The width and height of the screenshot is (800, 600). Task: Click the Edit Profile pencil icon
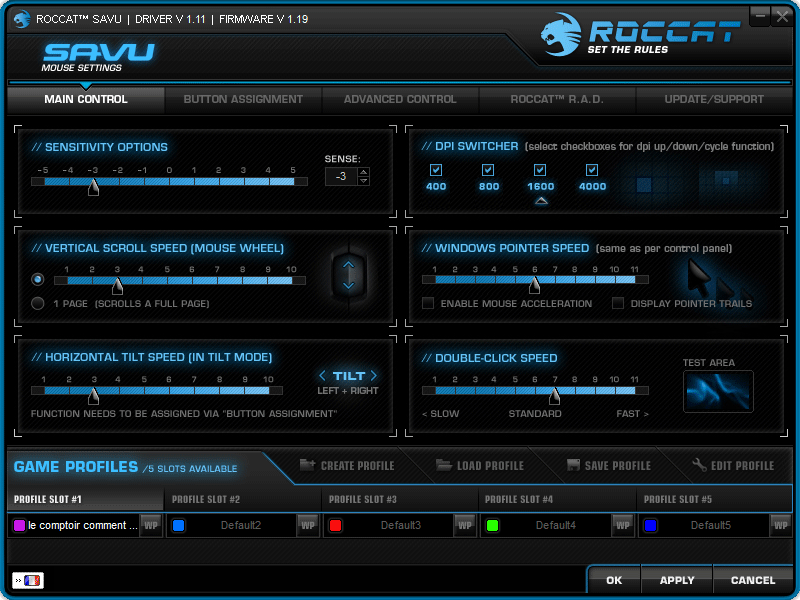tap(700, 464)
